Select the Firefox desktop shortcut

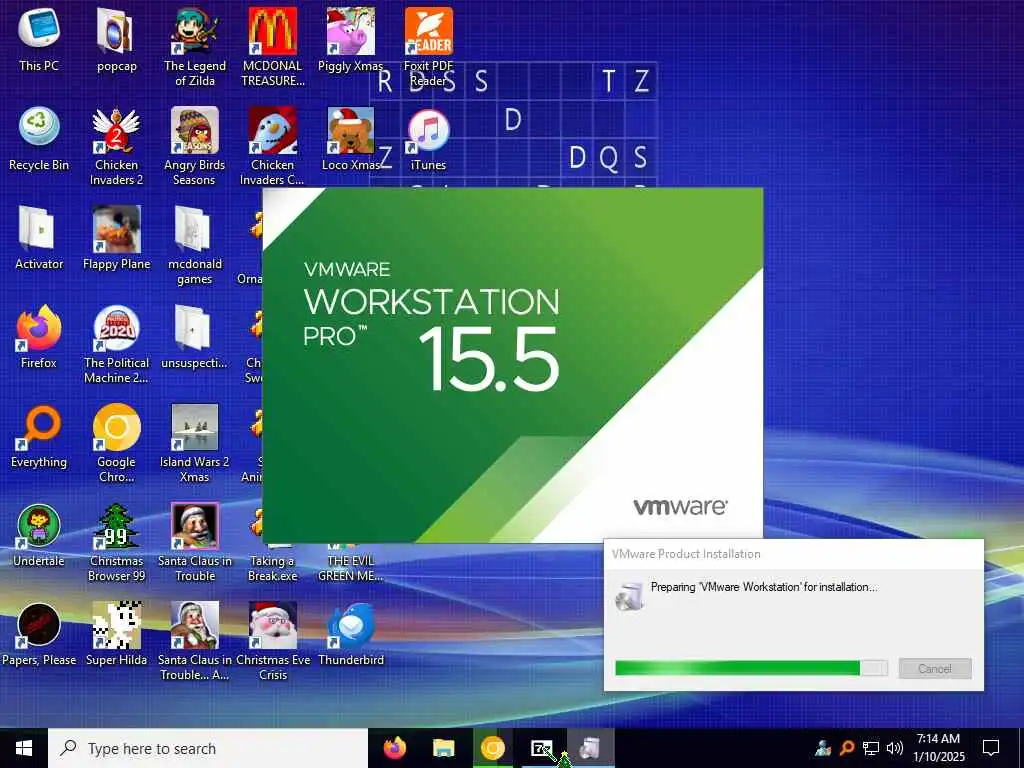click(x=39, y=337)
